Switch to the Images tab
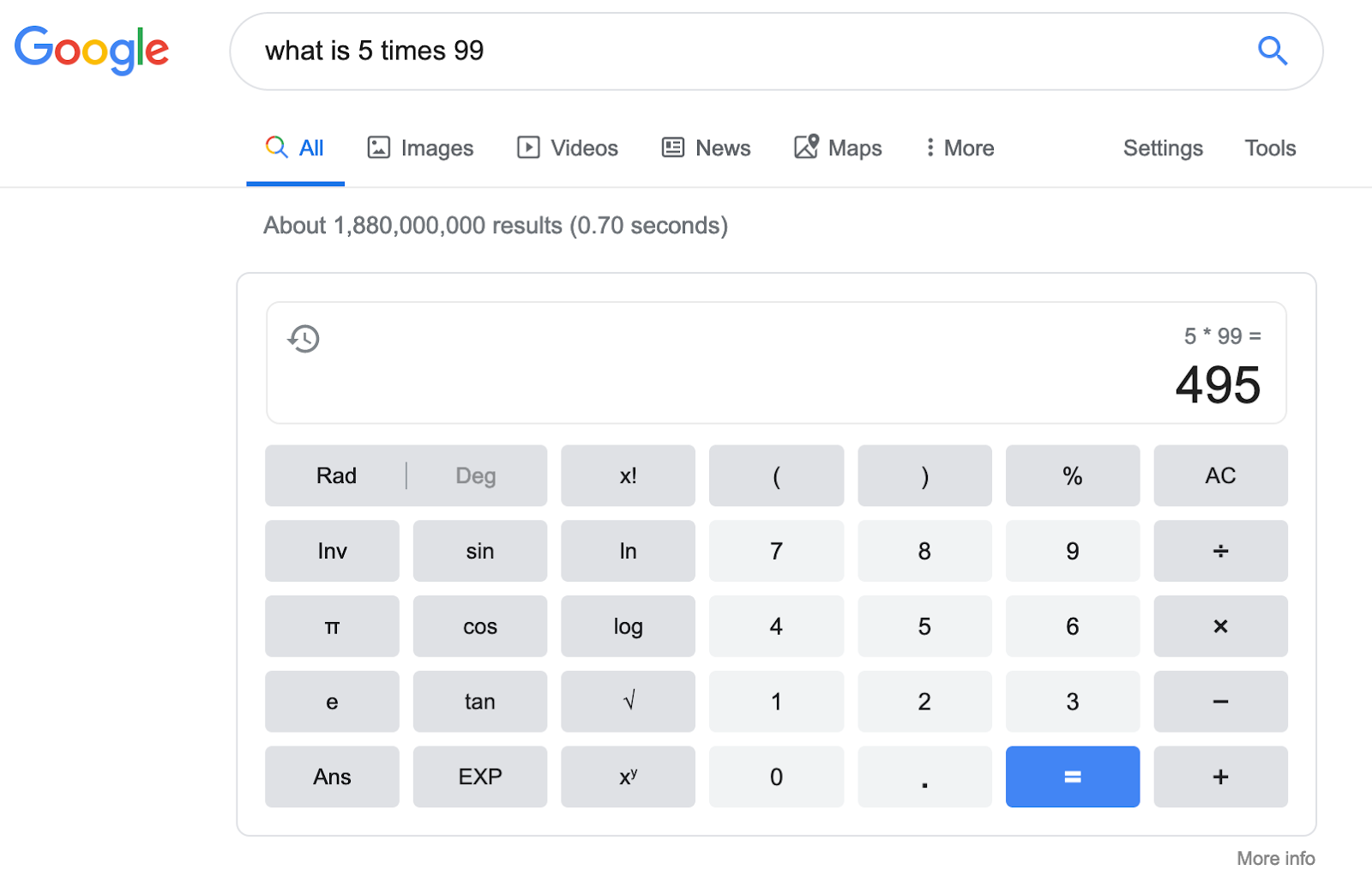Screen dimensions: 1372x888 coord(421,148)
